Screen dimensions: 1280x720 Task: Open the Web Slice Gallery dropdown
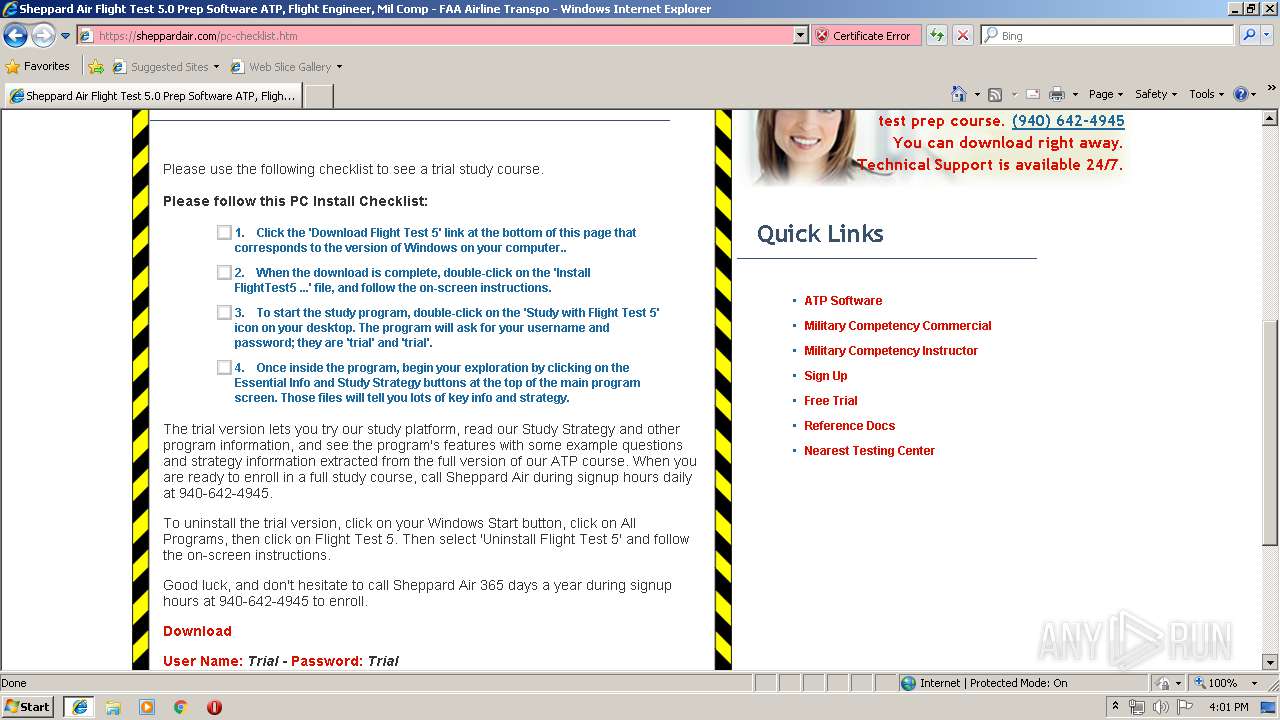286,67
